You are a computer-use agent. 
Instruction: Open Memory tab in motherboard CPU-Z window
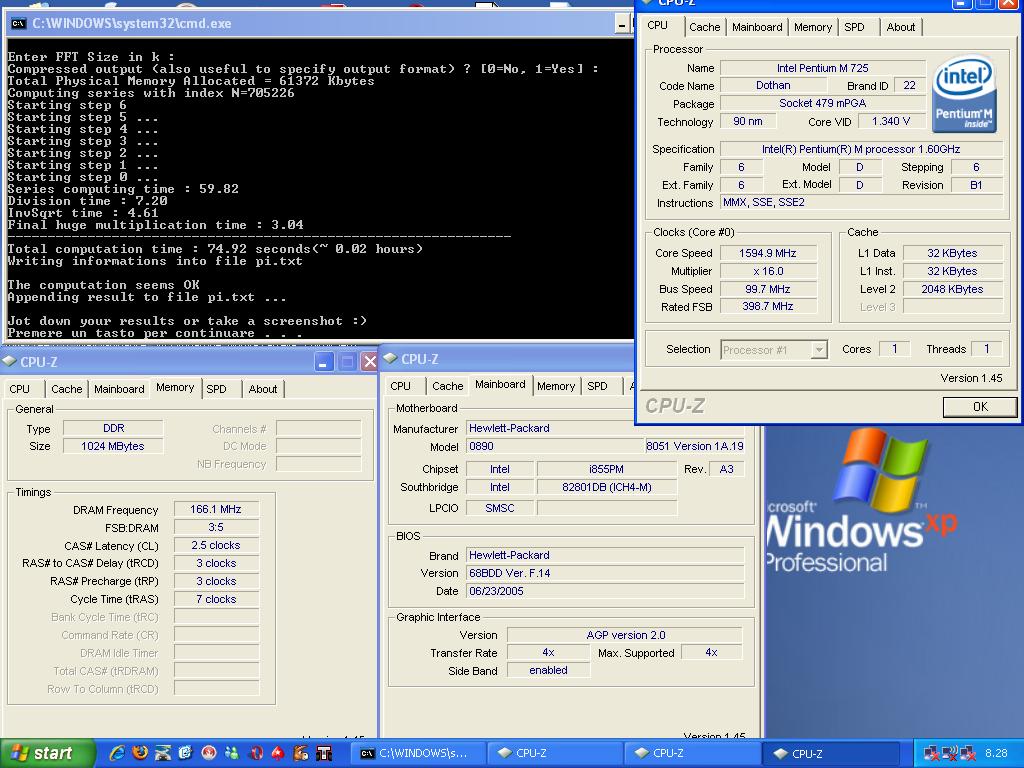(556, 387)
